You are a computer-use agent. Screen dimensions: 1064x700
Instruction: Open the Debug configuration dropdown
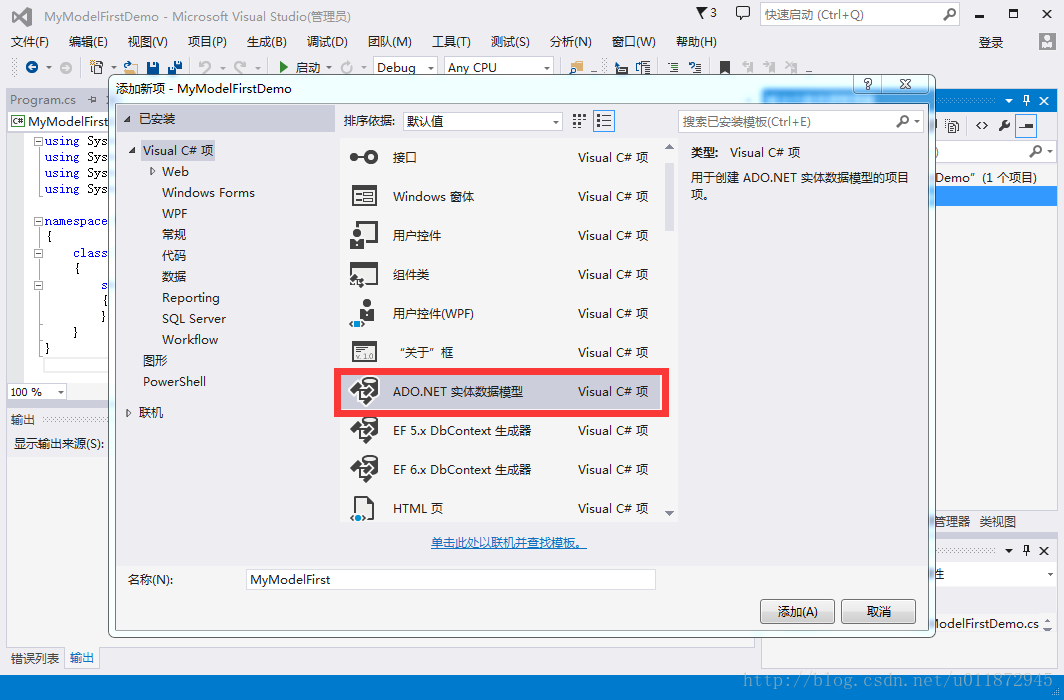[405, 67]
